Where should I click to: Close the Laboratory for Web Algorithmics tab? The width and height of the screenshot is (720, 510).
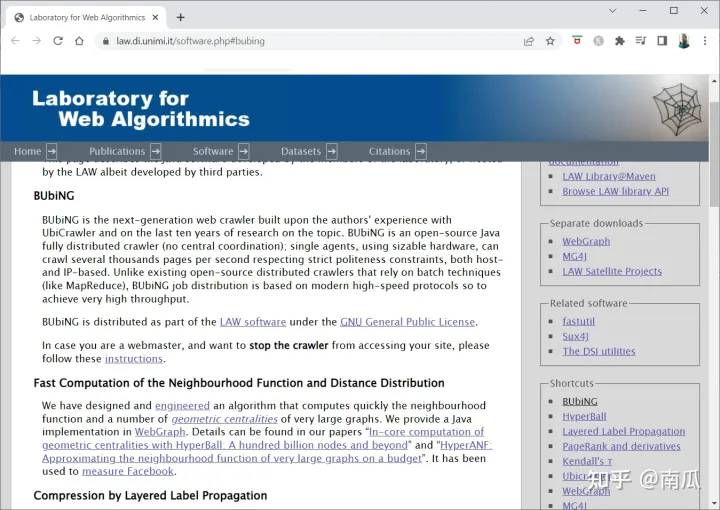pyautogui.click(x=155, y=17)
